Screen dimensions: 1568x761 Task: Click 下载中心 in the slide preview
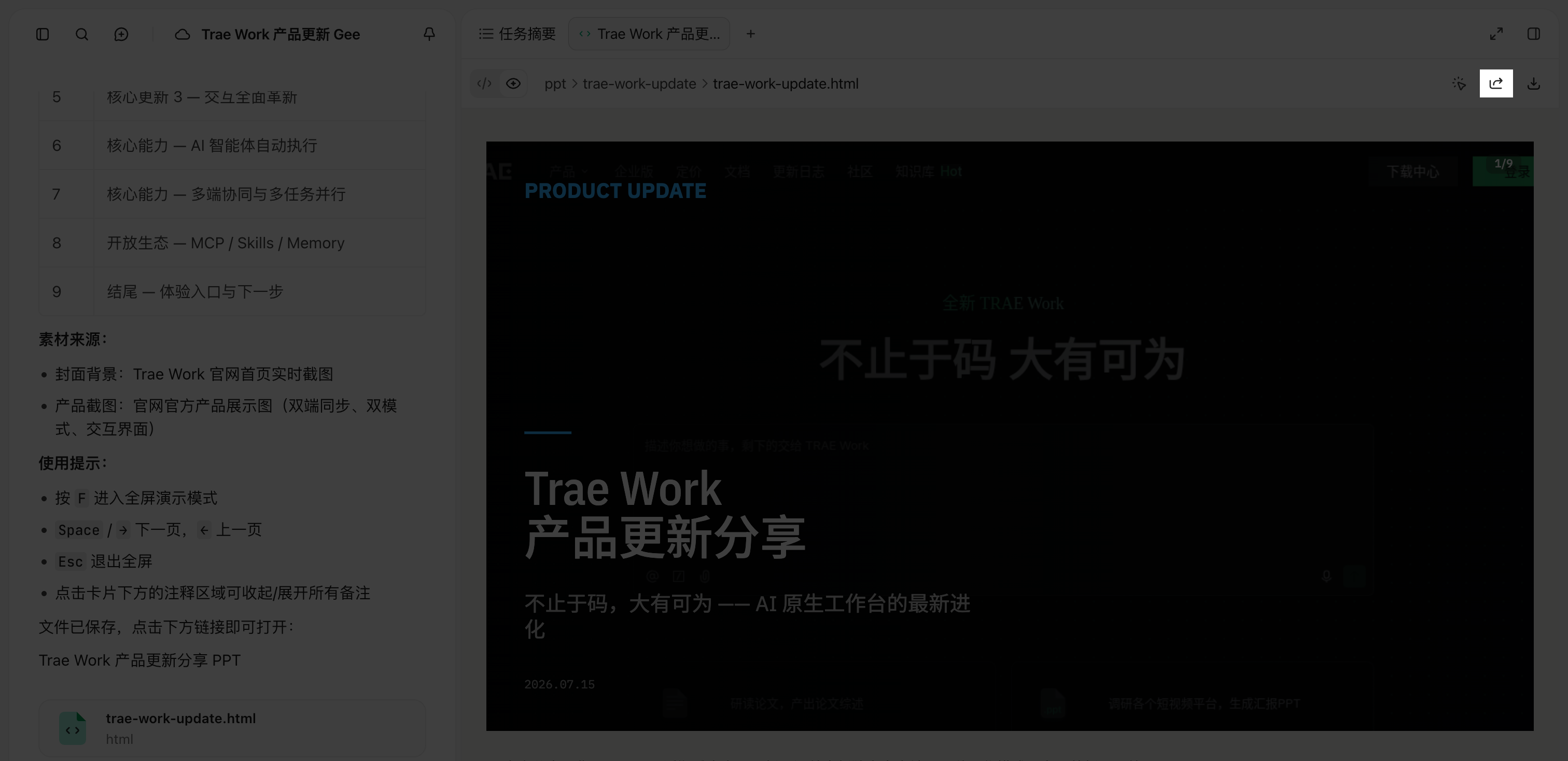[1413, 172]
